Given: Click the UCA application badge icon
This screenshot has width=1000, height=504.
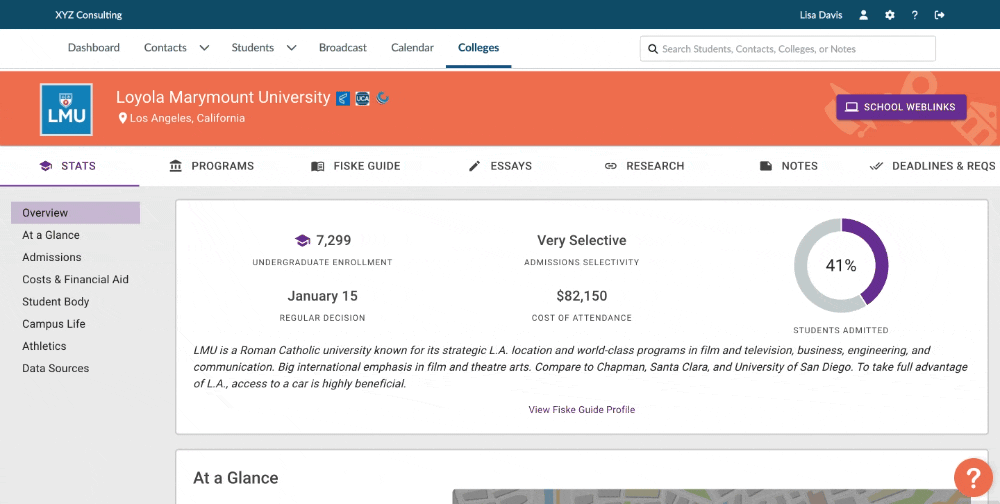Looking at the screenshot, I should (x=362, y=98).
